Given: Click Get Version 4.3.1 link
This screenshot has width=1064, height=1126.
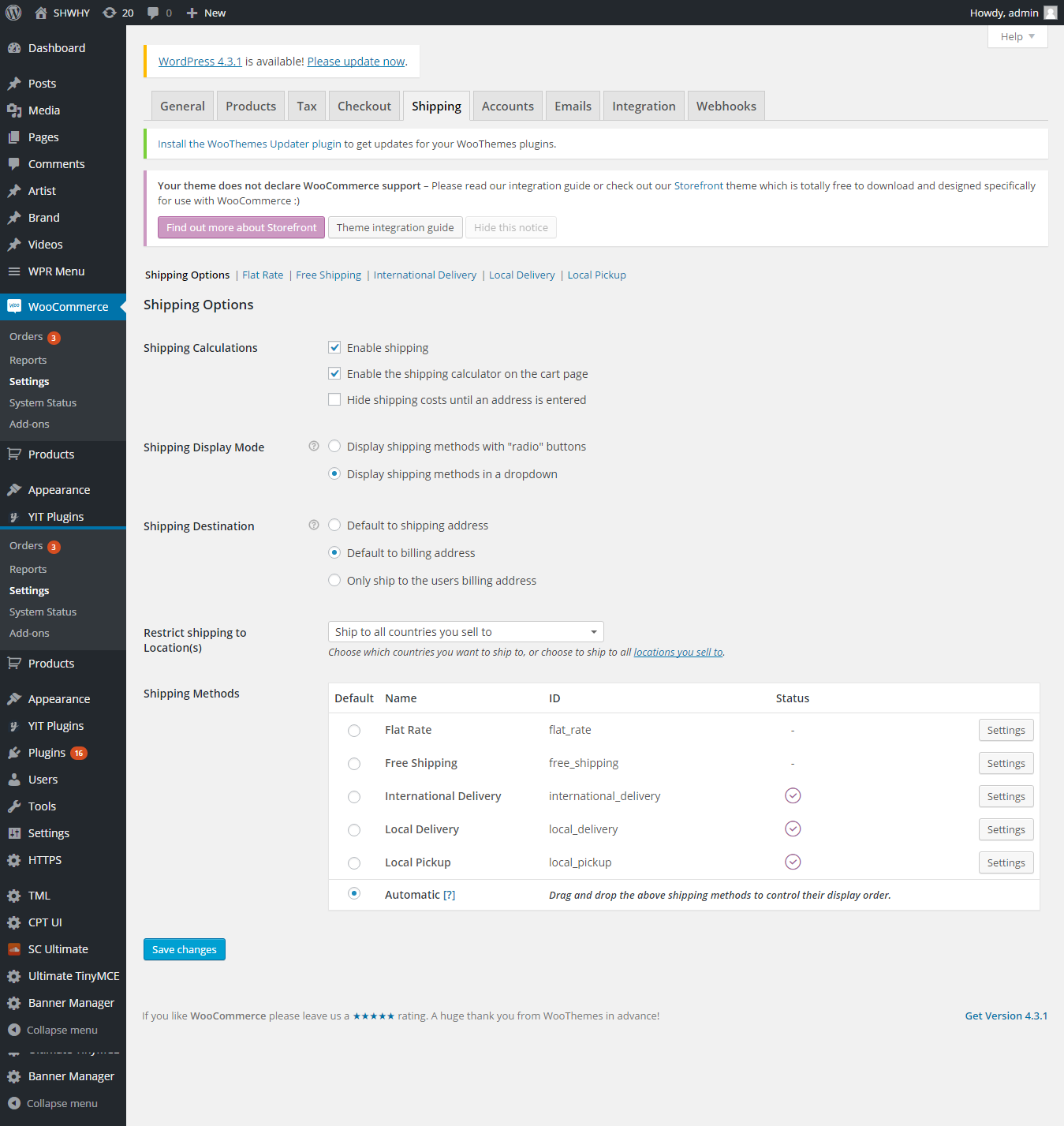Looking at the screenshot, I should tap(1006, 1016).
